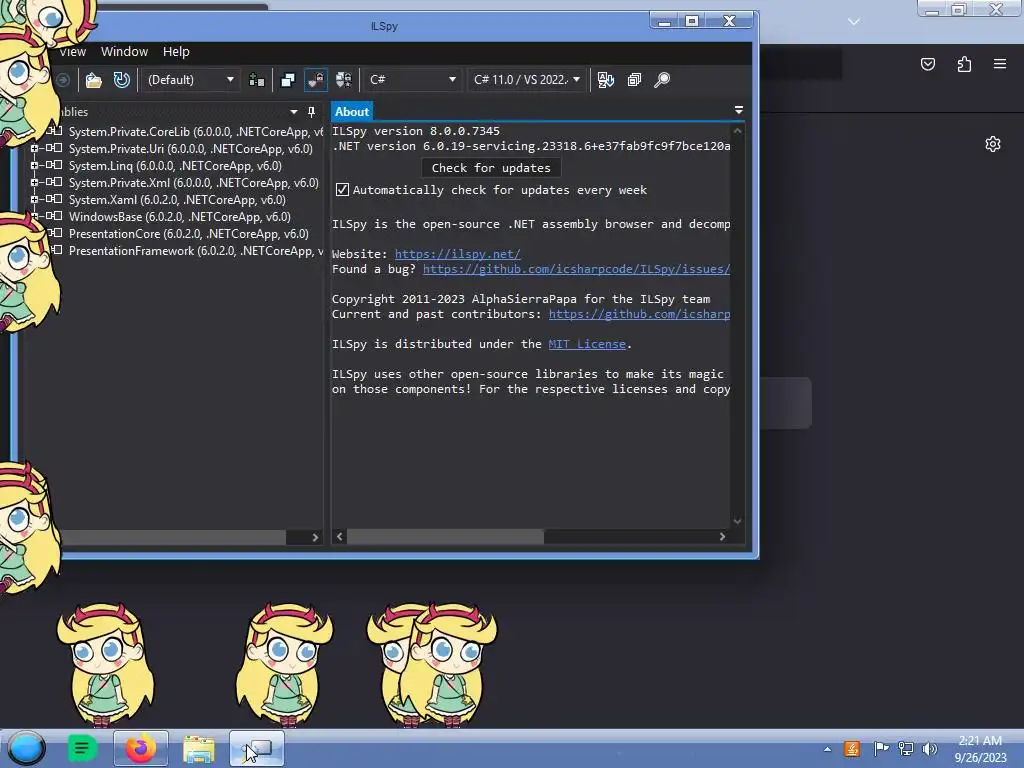The image size is (1024, 768).
Task: Open the Help menu
Action: click(176, 52)
